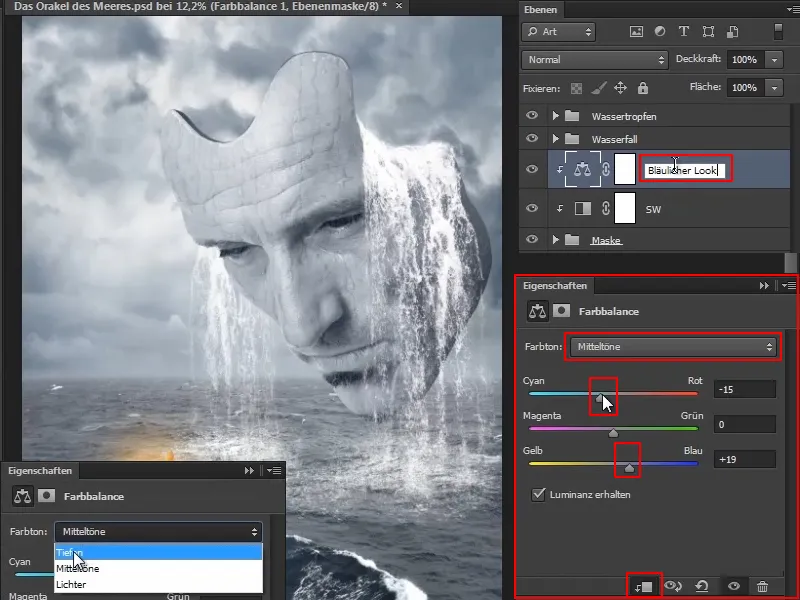Open Farbton dropdown in lower-left panel
This screenshot has height=600, width=800.
tap(158, 532)
